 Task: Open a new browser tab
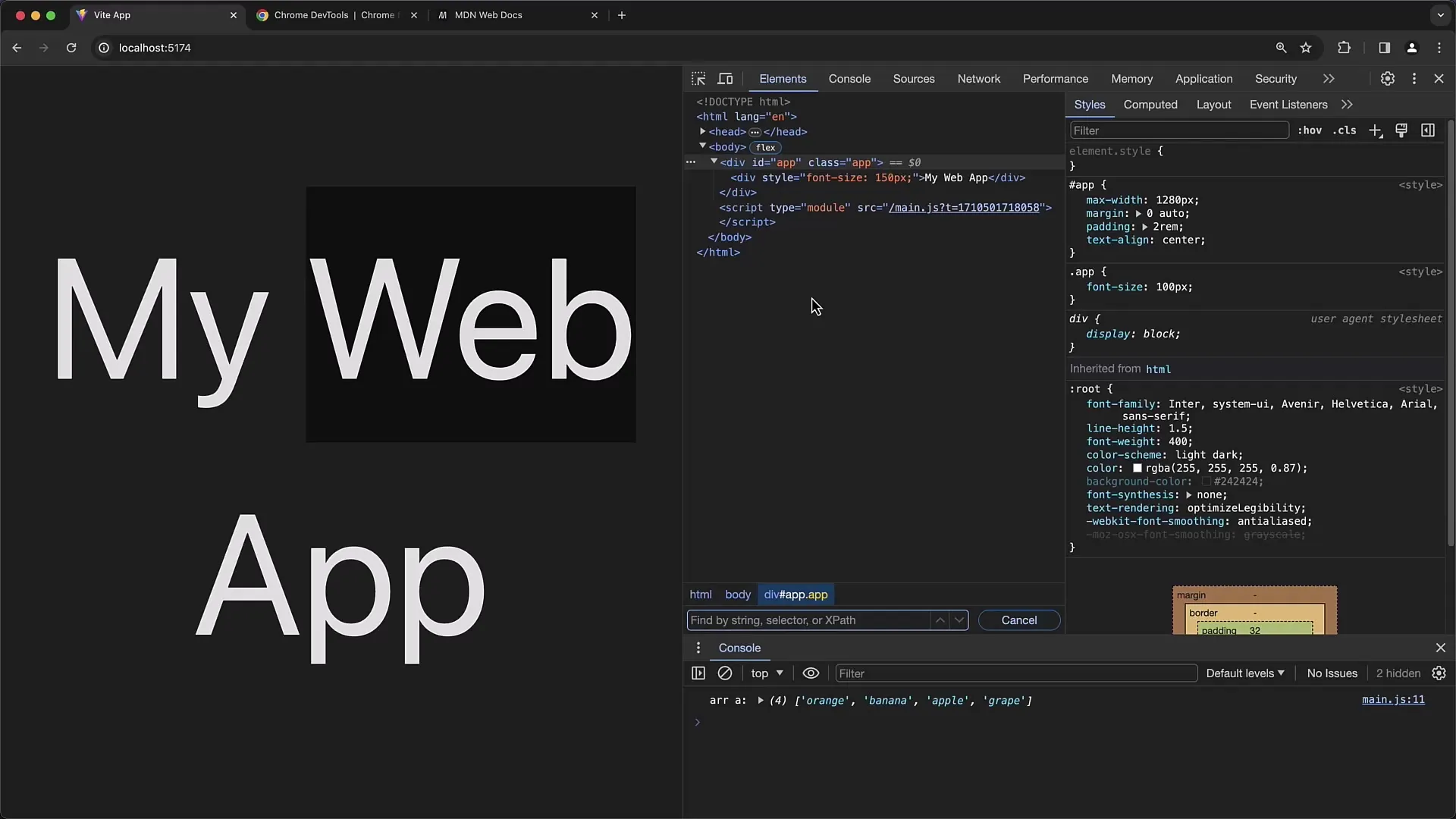click(x=622, y=15)
